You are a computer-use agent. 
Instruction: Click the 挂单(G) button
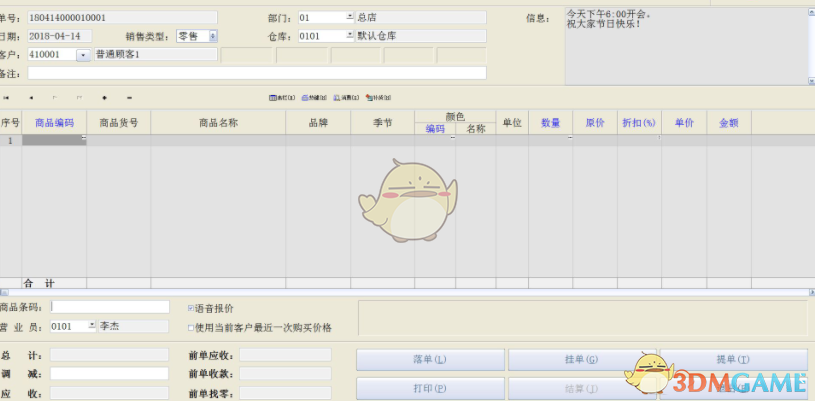coord(582,360)
